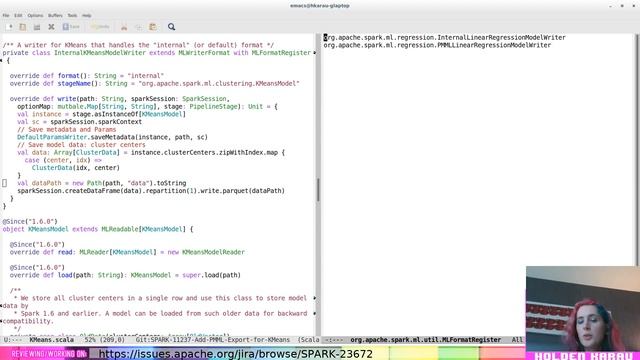Viewport: 640px width, 360px height.
Task: Click on 'override def format()' line
Action: coord(87,76)
